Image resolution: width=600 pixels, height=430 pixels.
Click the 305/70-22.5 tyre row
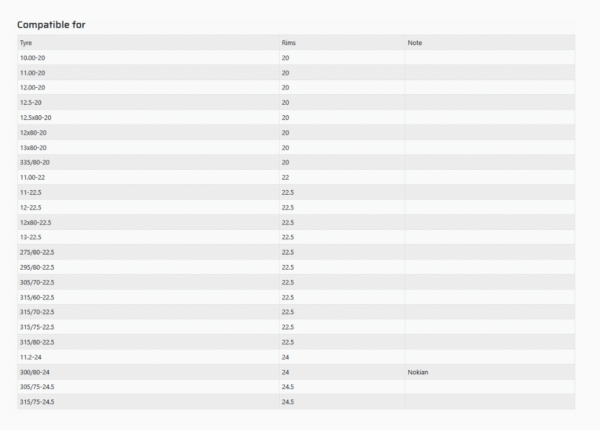click(x=37, y=282)
